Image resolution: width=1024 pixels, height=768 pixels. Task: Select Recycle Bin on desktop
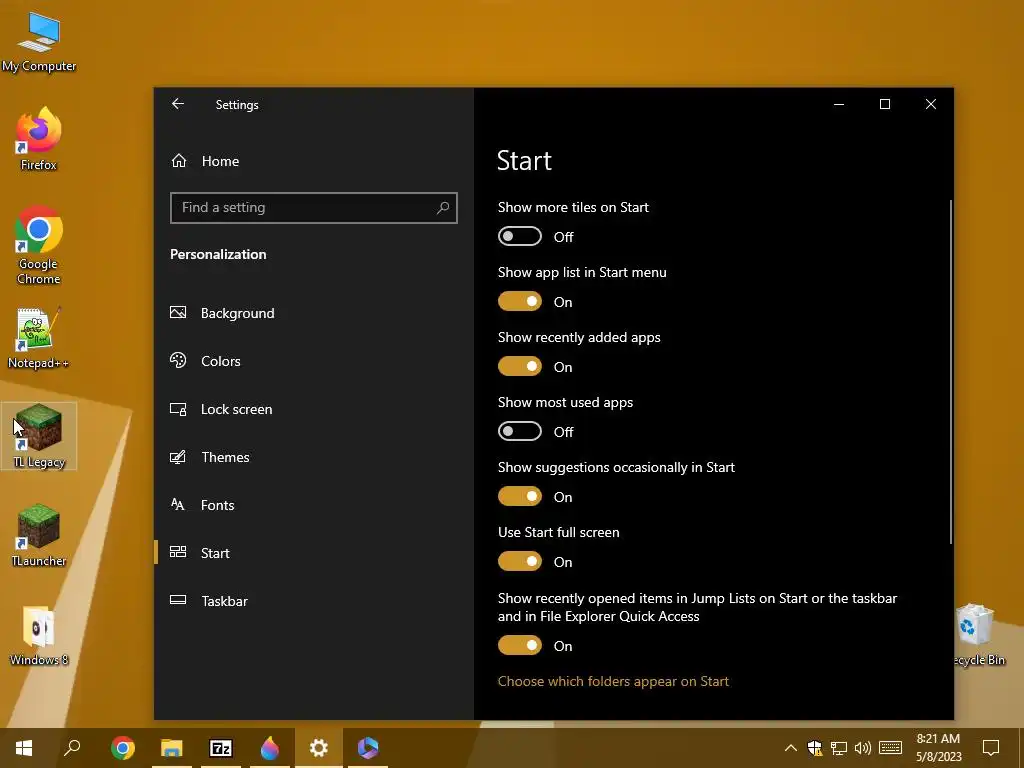coord(978,635)
